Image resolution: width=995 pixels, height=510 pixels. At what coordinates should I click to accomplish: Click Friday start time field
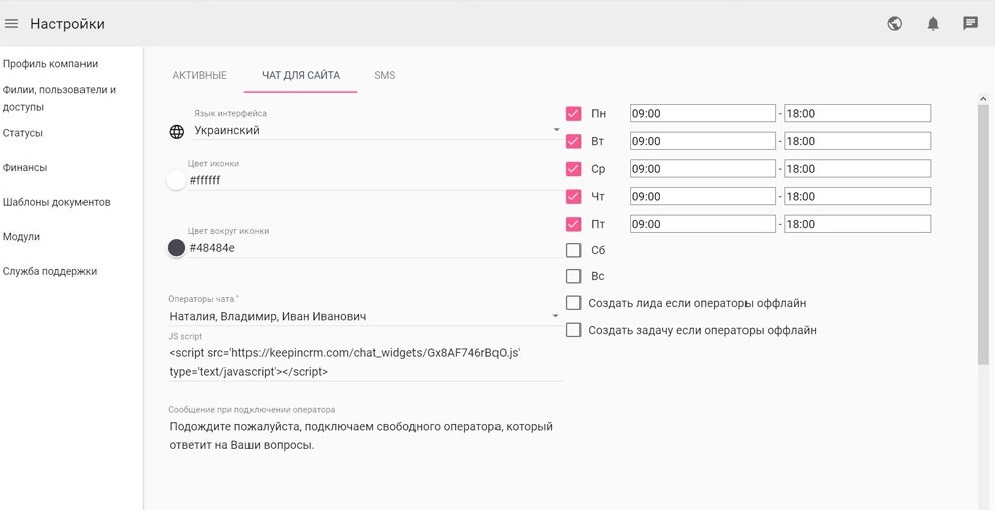pyautogui.click(x=702, y=224)
